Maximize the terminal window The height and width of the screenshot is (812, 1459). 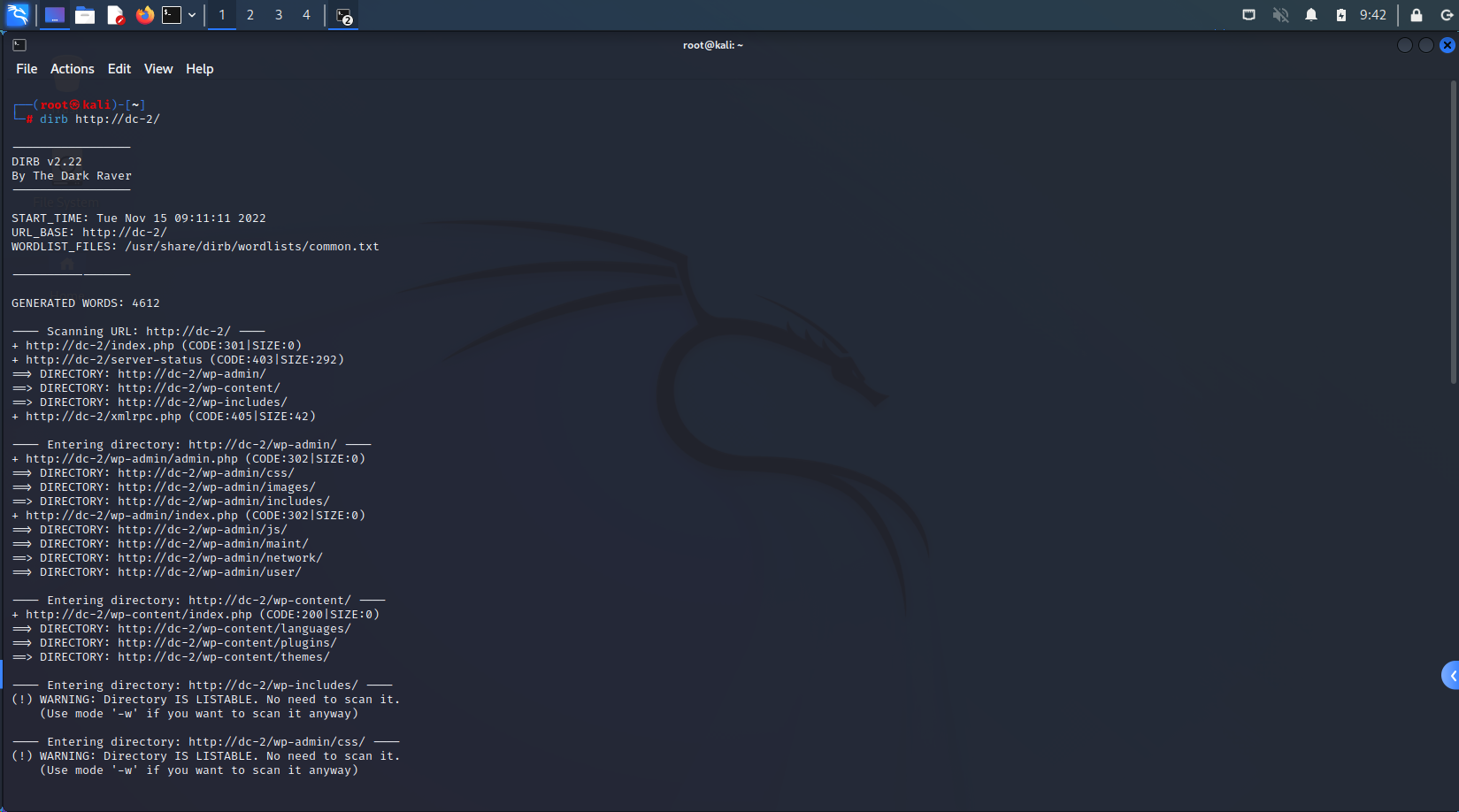click(x=1426, y=45)
